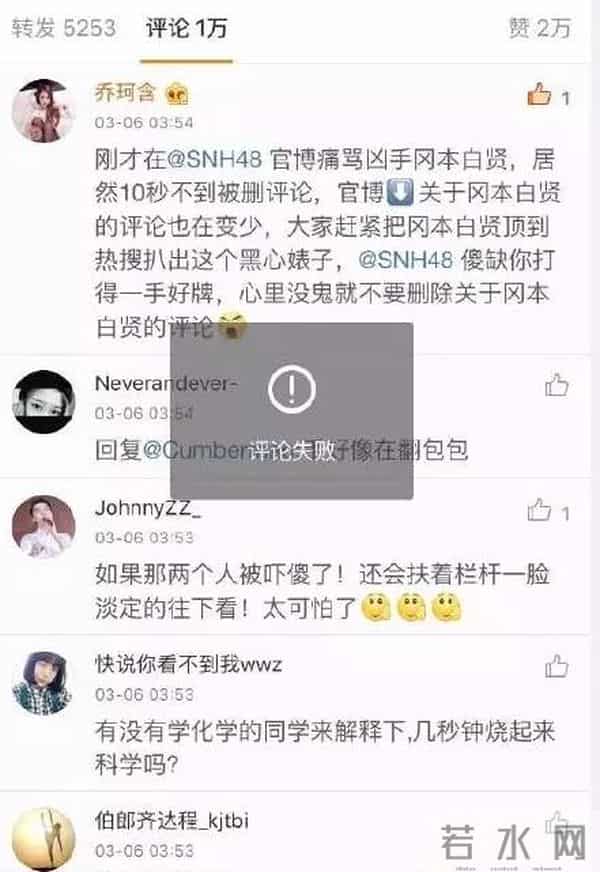Tap the thumbs-up on JohnnyZZ_'s comment
This screenshot has height=872, width=600.
[x=539, y=510]
